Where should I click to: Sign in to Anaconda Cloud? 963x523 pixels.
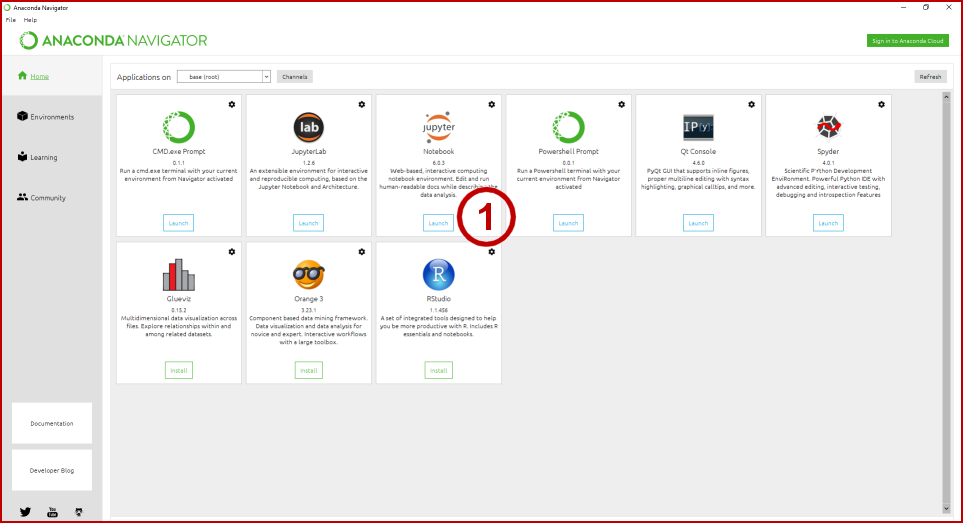(x=908, y=41)
